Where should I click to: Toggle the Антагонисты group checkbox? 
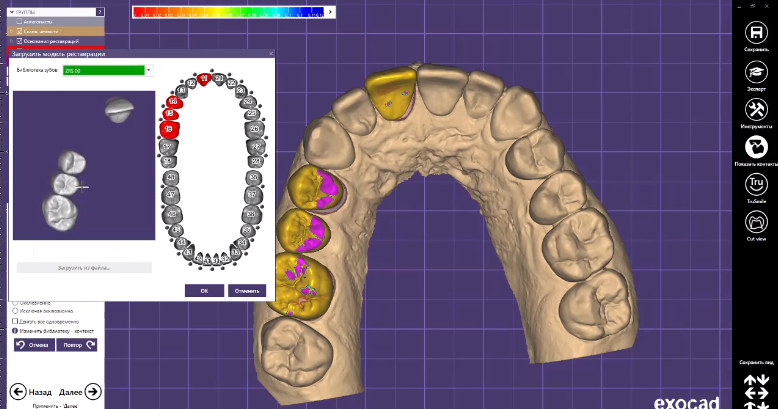click(19, 21)
